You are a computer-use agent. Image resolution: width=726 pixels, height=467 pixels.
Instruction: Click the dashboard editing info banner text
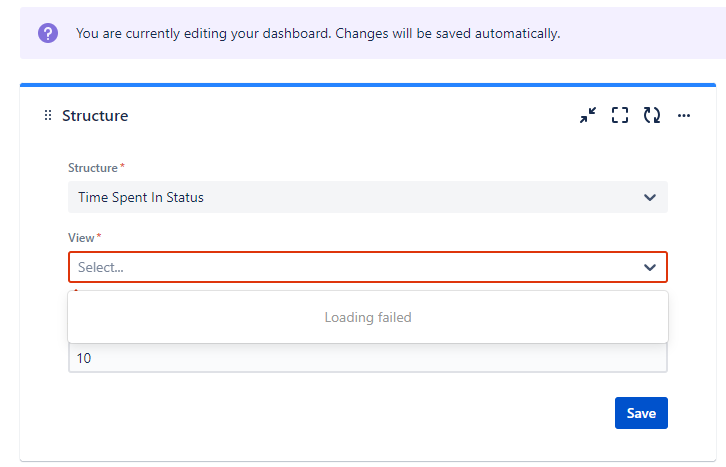(x=318, y=33)
